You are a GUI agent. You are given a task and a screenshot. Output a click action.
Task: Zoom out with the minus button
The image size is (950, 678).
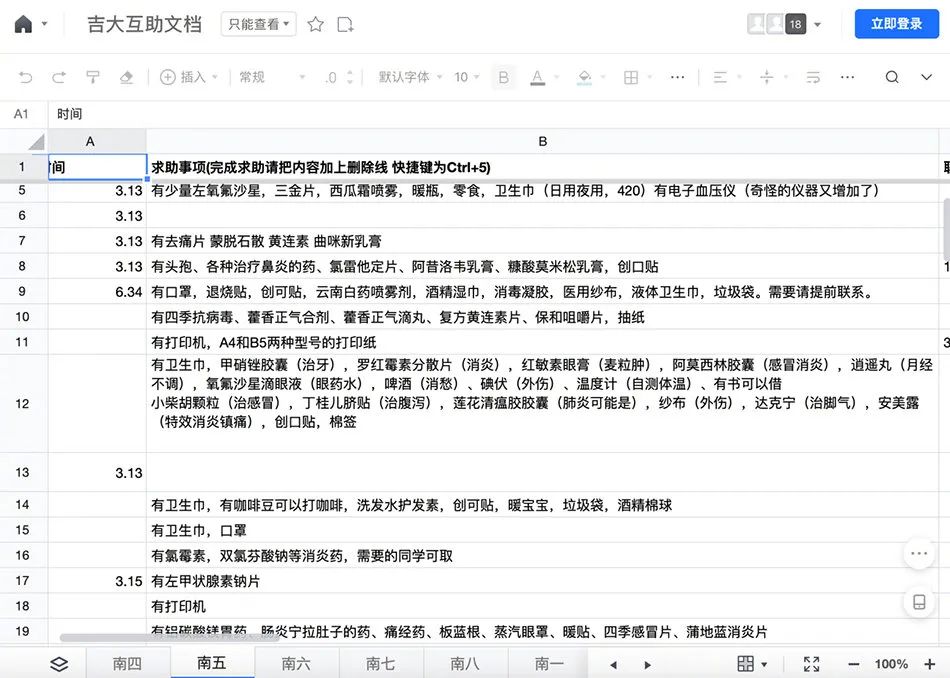pos(854,664)
